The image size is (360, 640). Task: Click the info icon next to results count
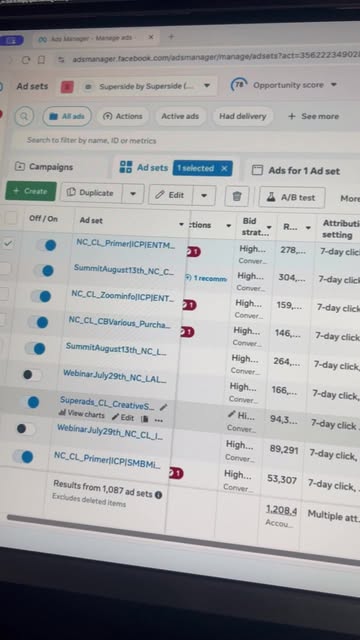coord(158,495)
